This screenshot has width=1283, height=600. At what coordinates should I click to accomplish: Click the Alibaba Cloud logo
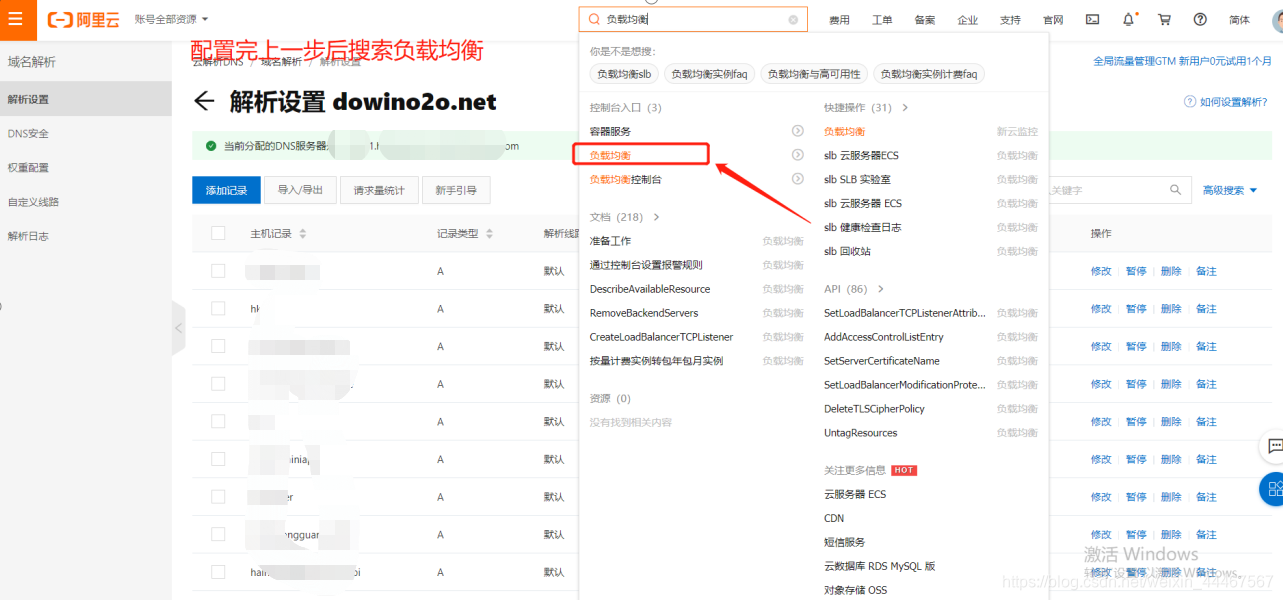click(84, 19)
